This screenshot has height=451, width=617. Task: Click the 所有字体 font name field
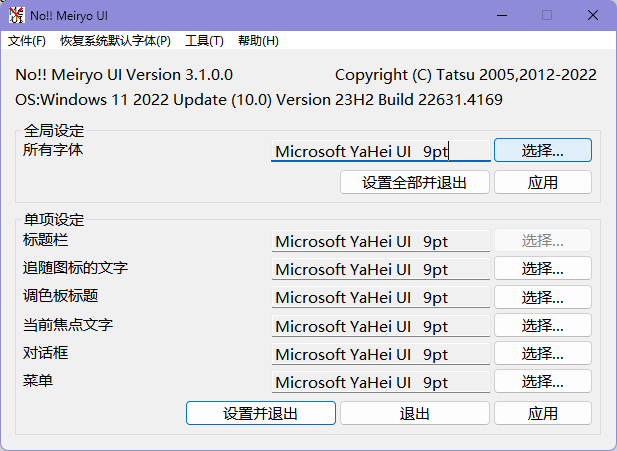point(380,151)
